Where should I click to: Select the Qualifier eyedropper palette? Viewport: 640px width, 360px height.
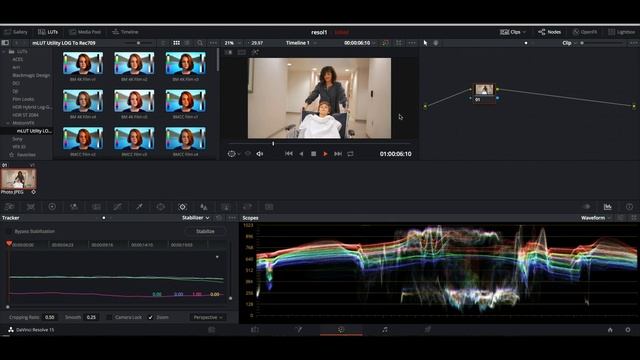tap(139, 207)
